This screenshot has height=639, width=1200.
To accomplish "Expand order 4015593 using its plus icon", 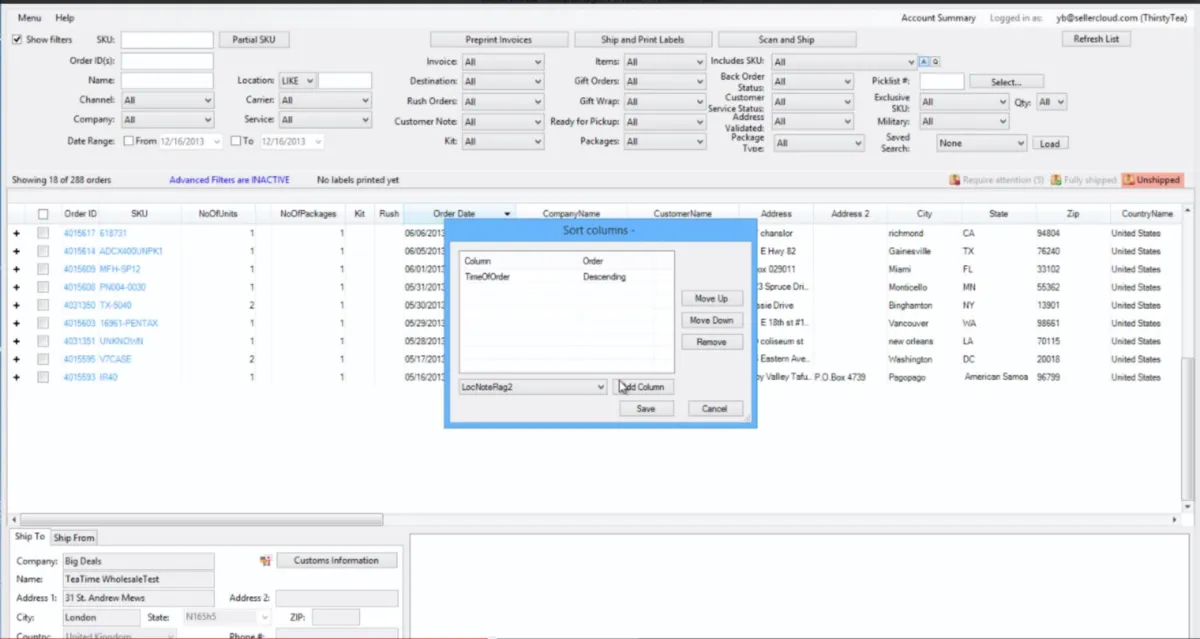I will [x=16, y=377].
